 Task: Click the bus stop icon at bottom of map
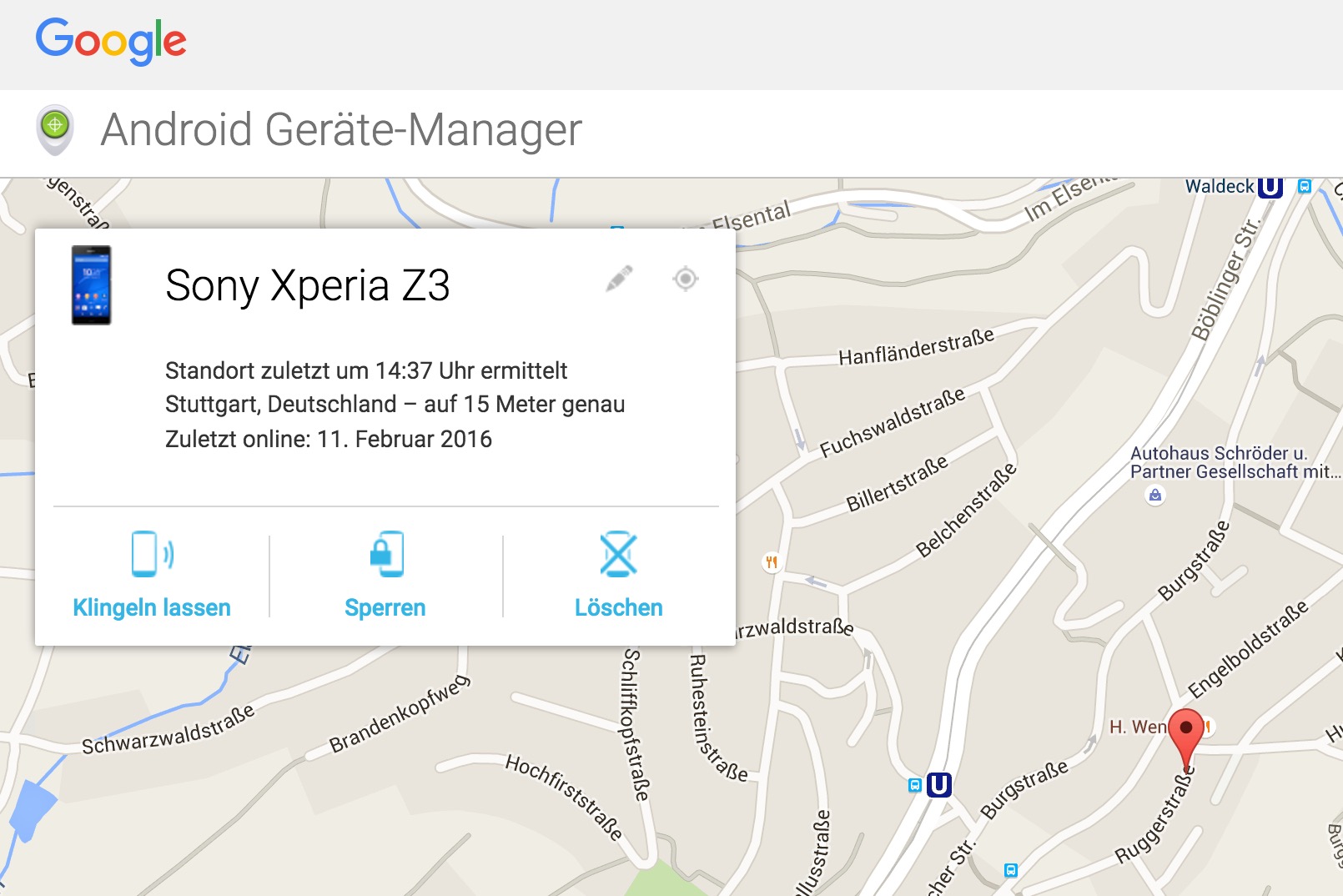pyautogui.click(x=1011, y=870)
